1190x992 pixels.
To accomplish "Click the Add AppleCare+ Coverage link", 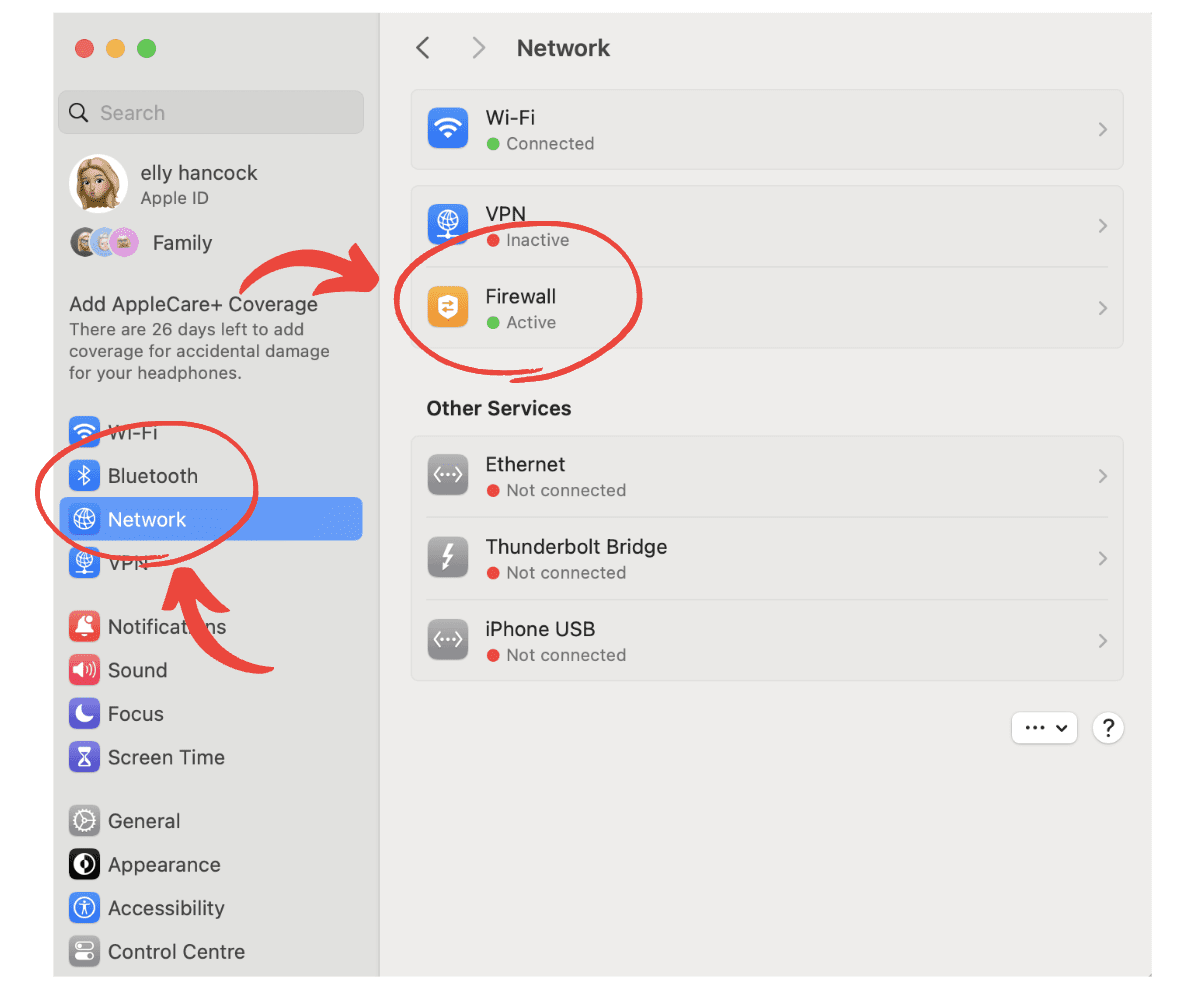I will point(194,304).
